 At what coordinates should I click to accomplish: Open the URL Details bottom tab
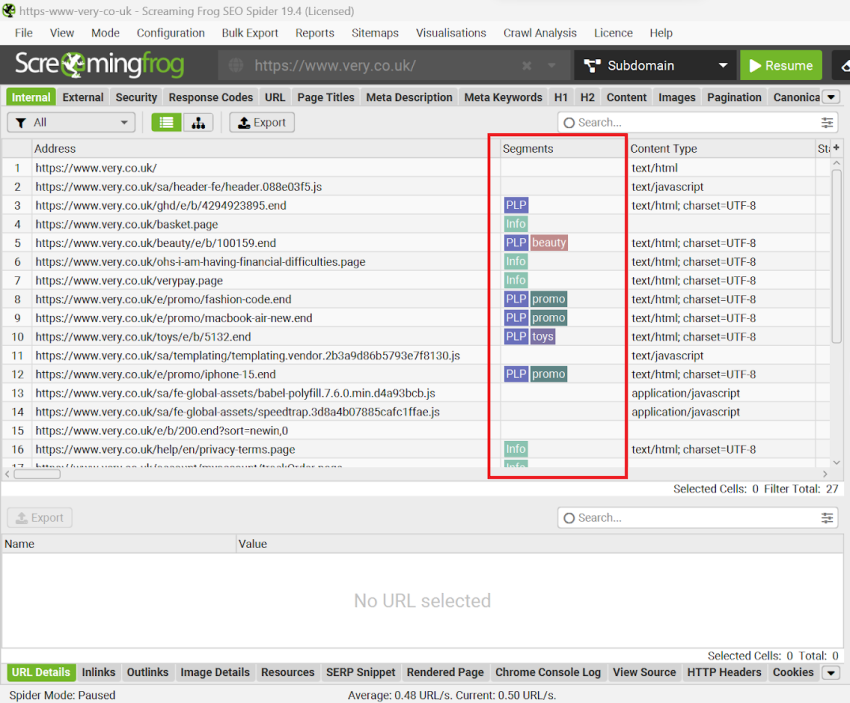(x=41, y=673)
